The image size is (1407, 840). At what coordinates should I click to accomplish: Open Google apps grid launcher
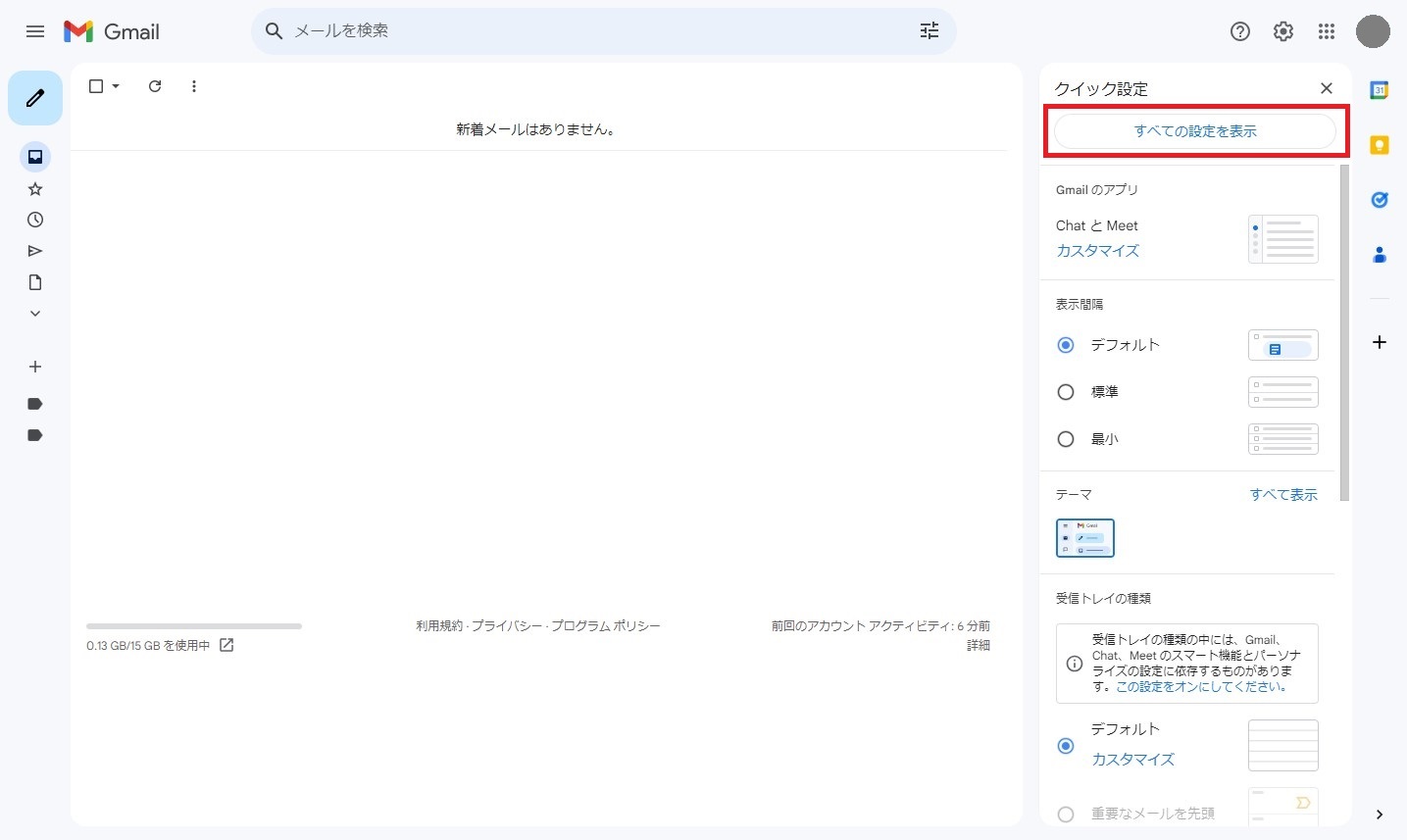[1326, 31]
